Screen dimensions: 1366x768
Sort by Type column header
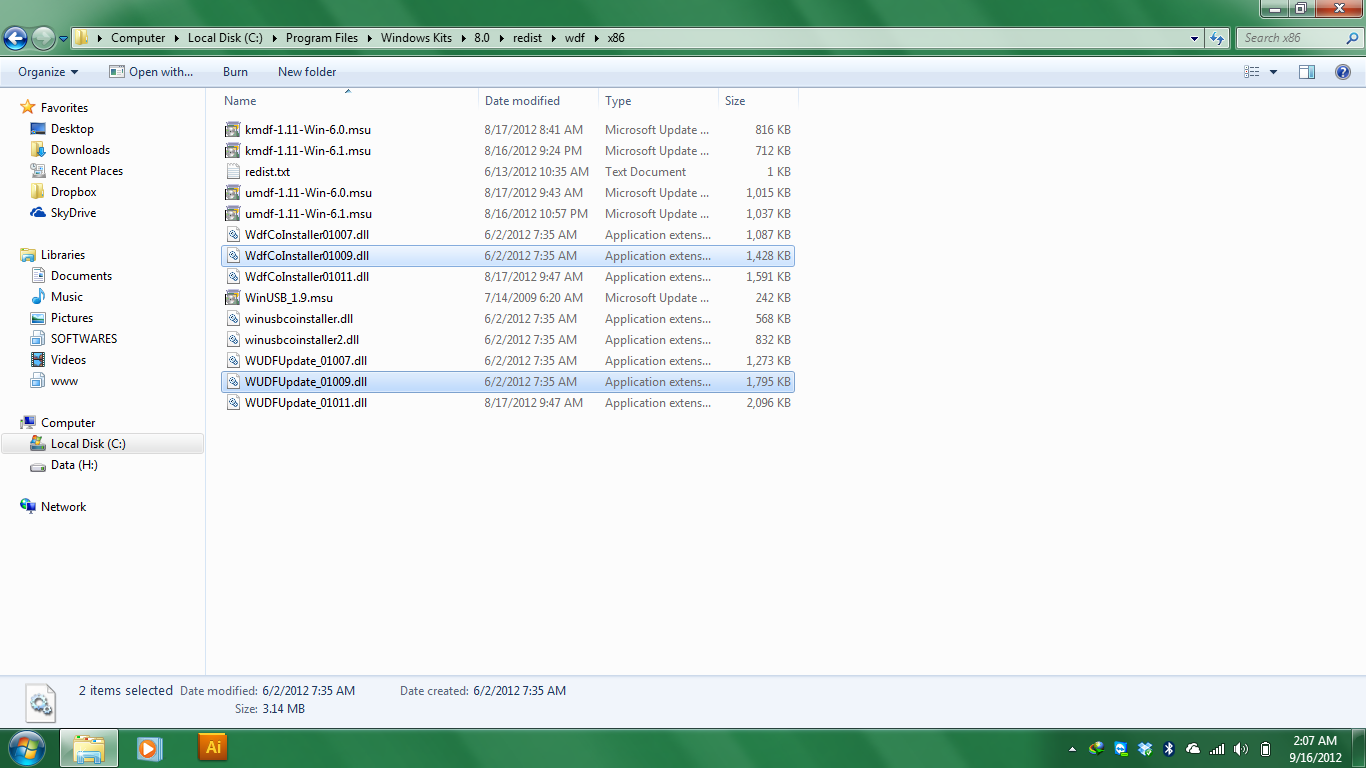pos(659,101)
